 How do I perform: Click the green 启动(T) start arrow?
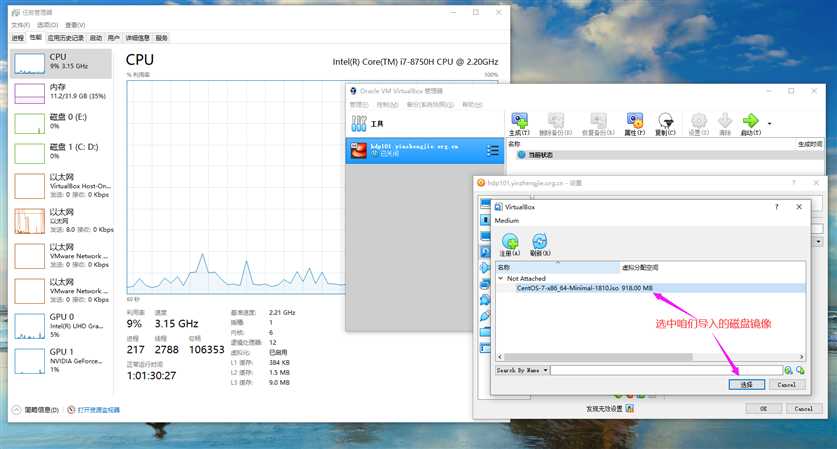point(751,121)
